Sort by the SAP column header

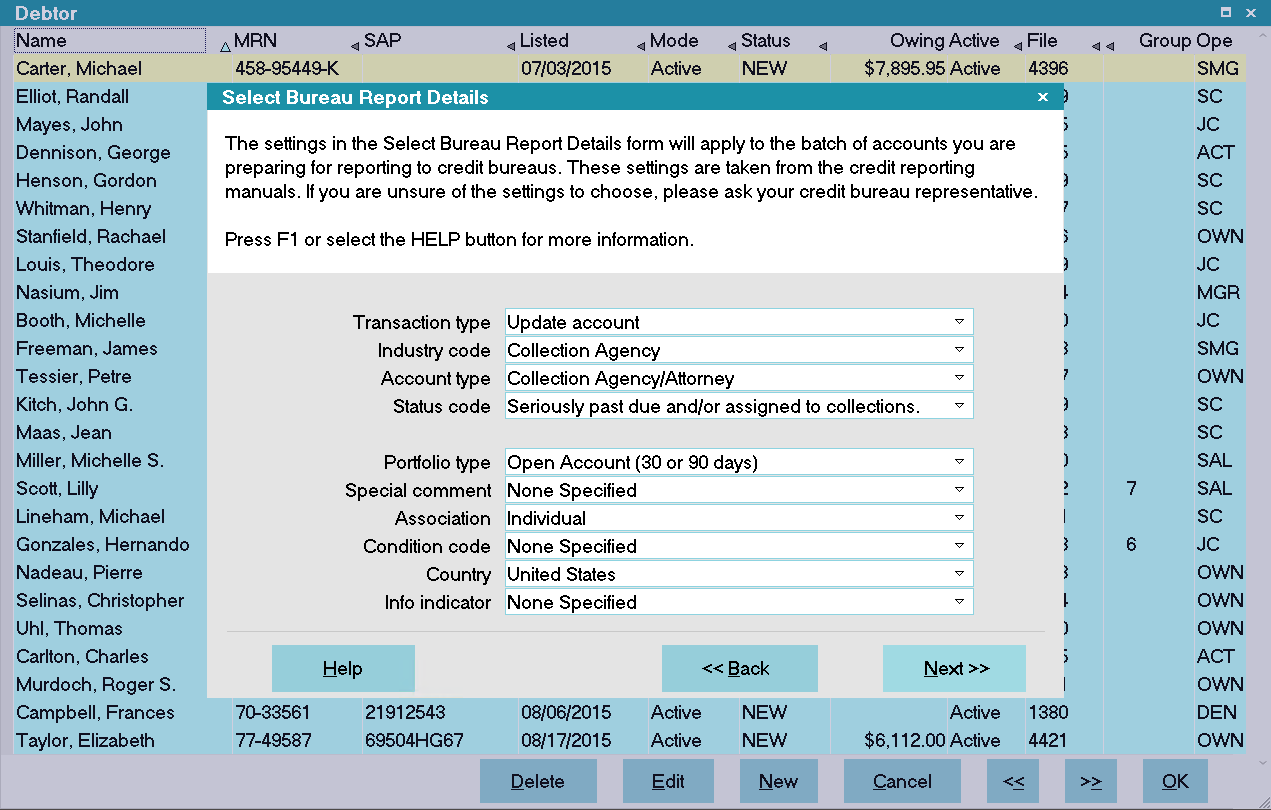coord(383,41)
